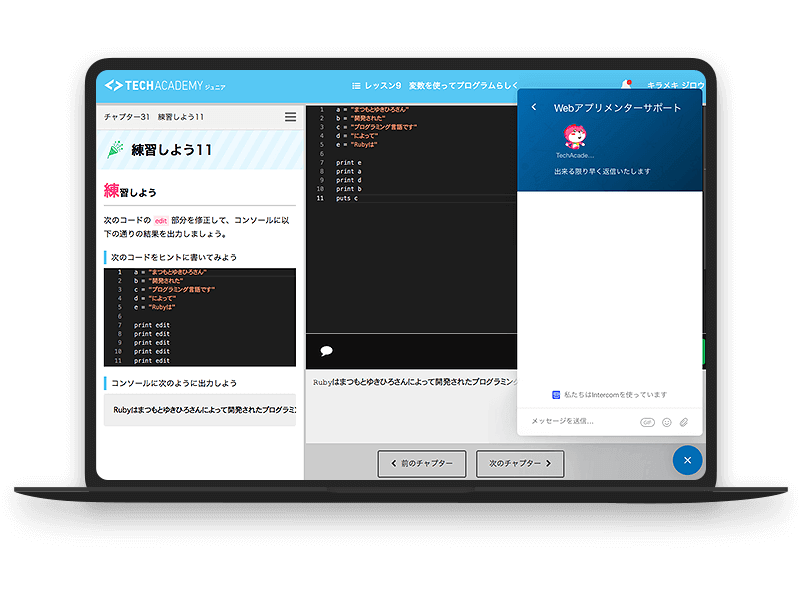This screenshot has height=600, width=800.
Task: Click the コンソールに次のように出力しよう heading
Action: pyautogui.click(x=174, y=383)
